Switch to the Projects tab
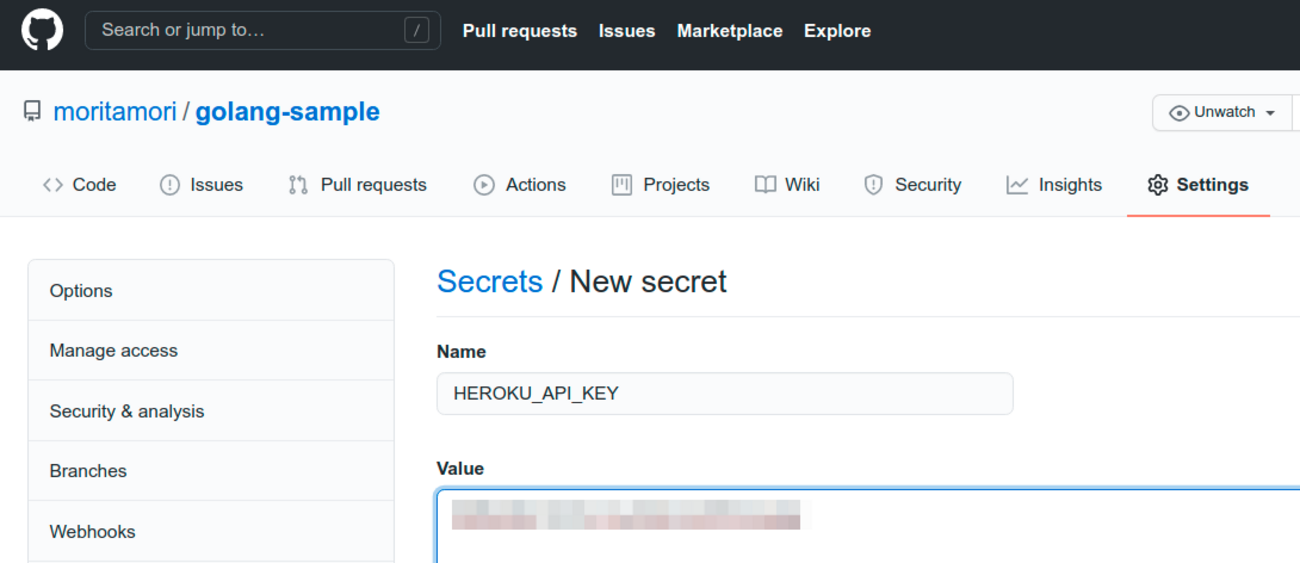The image size is (1300, 563). 676,185
